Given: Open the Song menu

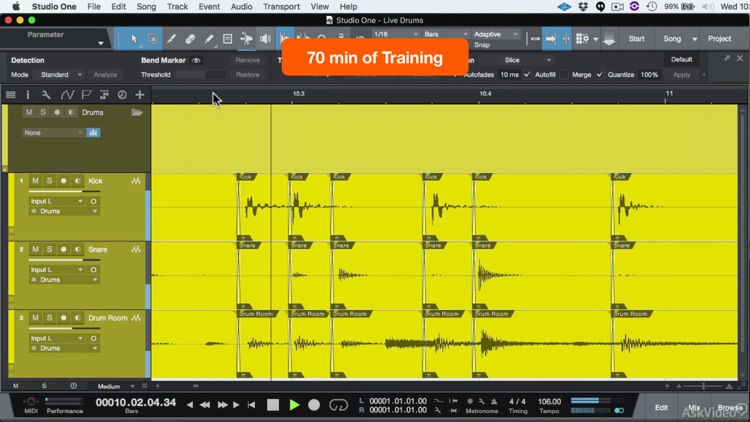Looking at the screenshot, I should (x=146, y=7).
